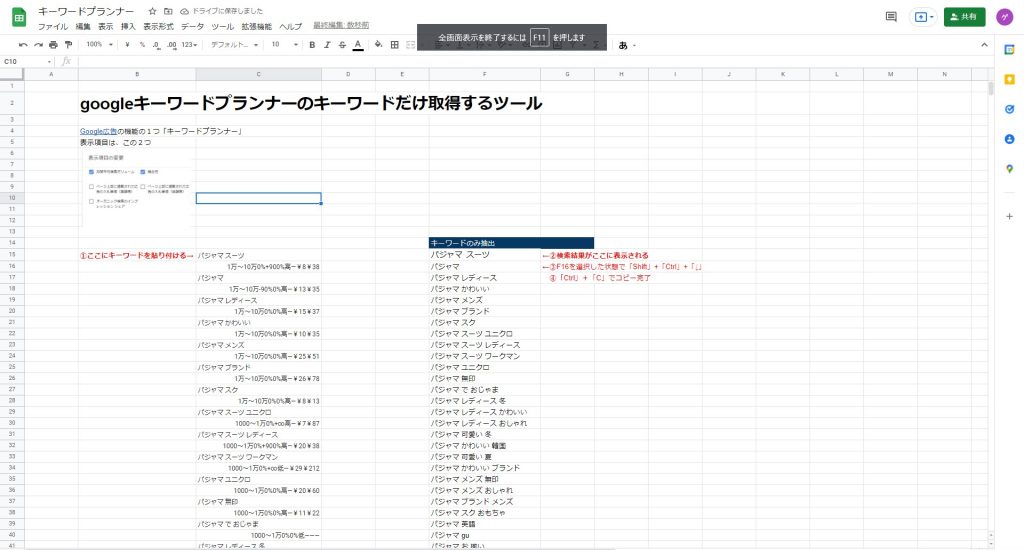
Task: Star the キーワードプランナー document
Action: click(x=152, y=10)
